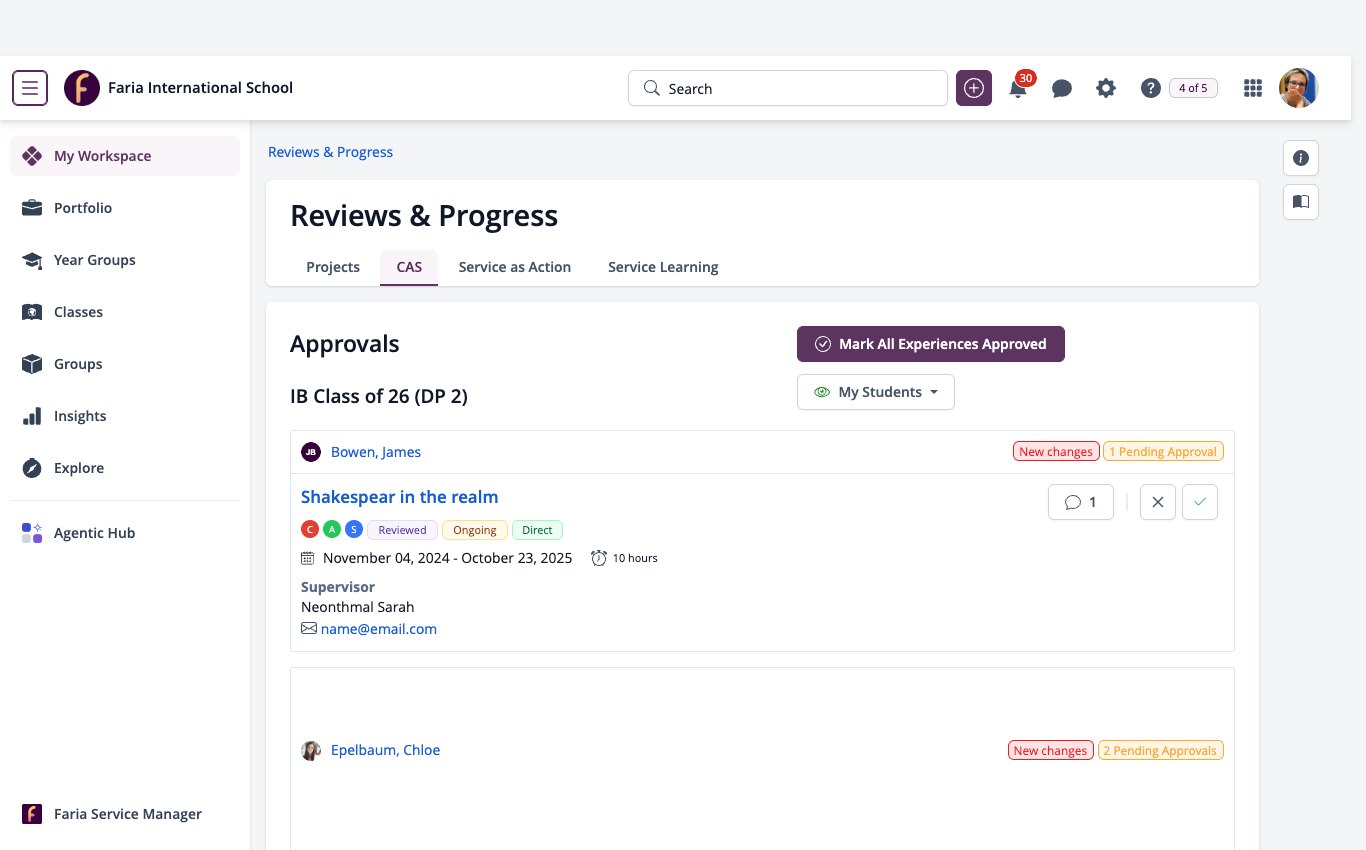Click Mark All Experiences Approved
Viewport: 1366px width, 850px height.
(931, 344)
